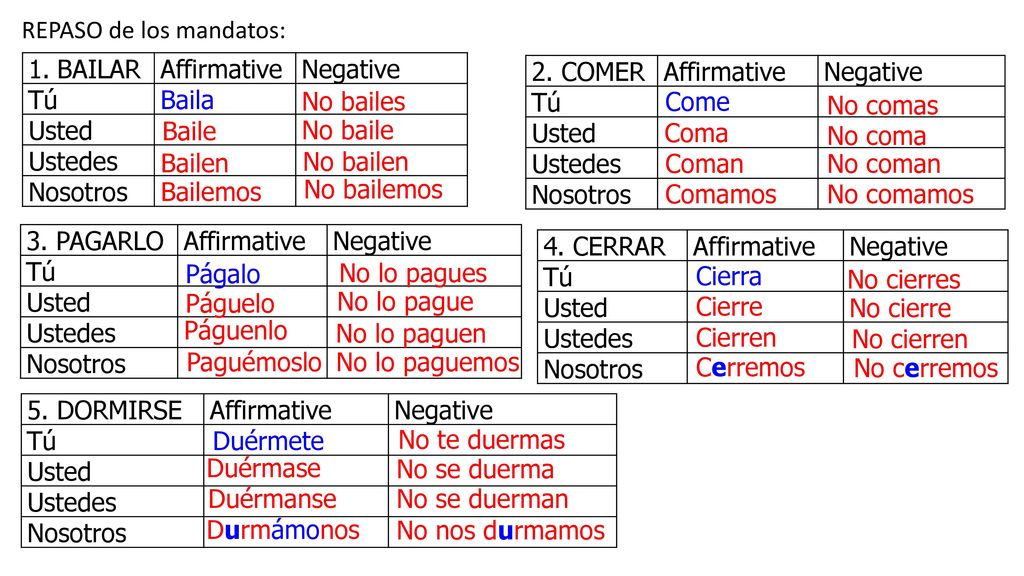Click the blue word "Págalo"
This screenshot has width=1024, height=576.
pos(223,274)
